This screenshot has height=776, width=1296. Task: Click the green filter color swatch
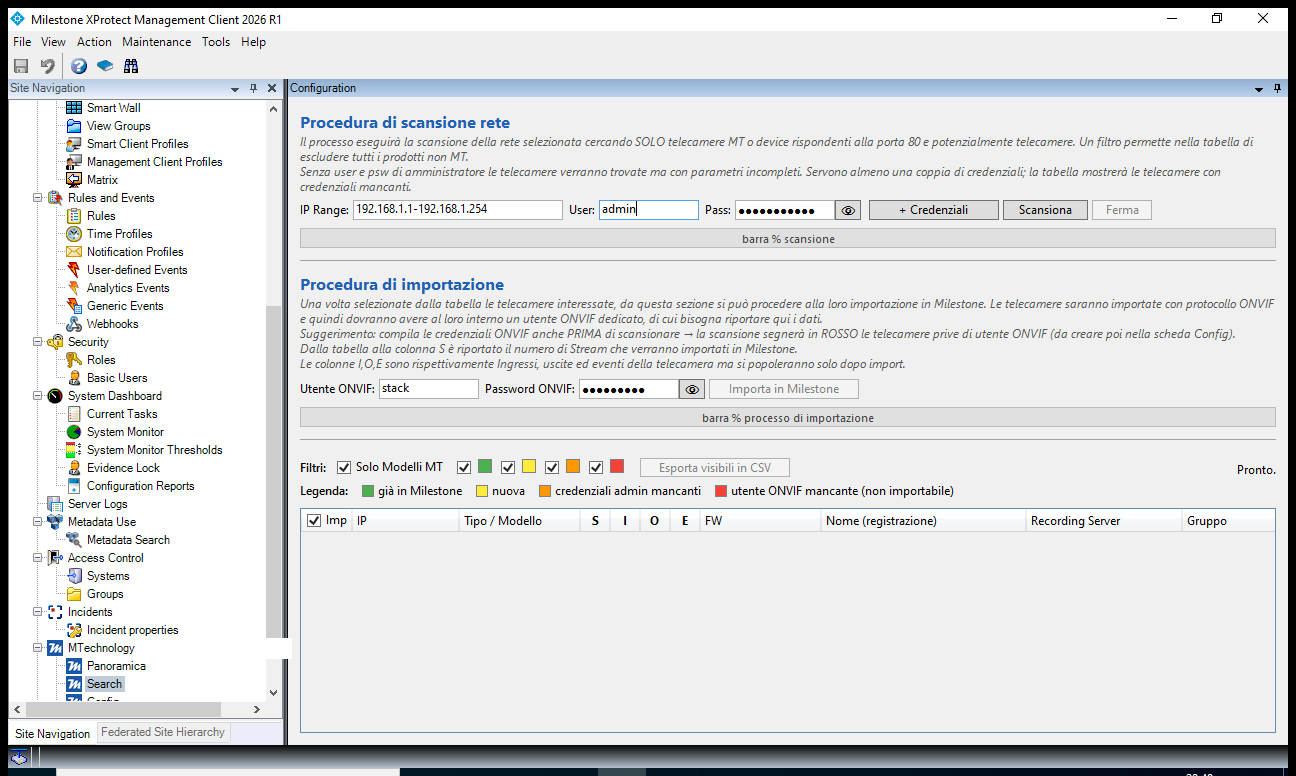(485, 467)
